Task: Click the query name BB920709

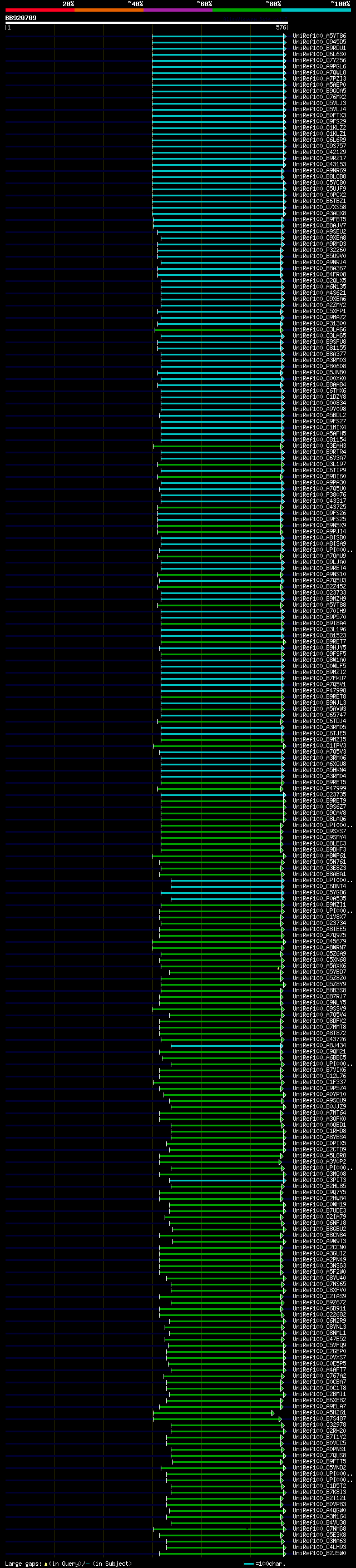Action: 21,18
